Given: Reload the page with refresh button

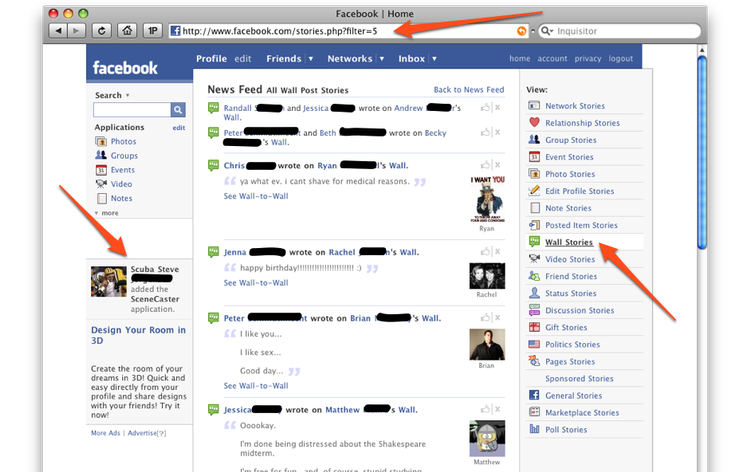Looking at the screenshot, I should (x=101, y=31).
